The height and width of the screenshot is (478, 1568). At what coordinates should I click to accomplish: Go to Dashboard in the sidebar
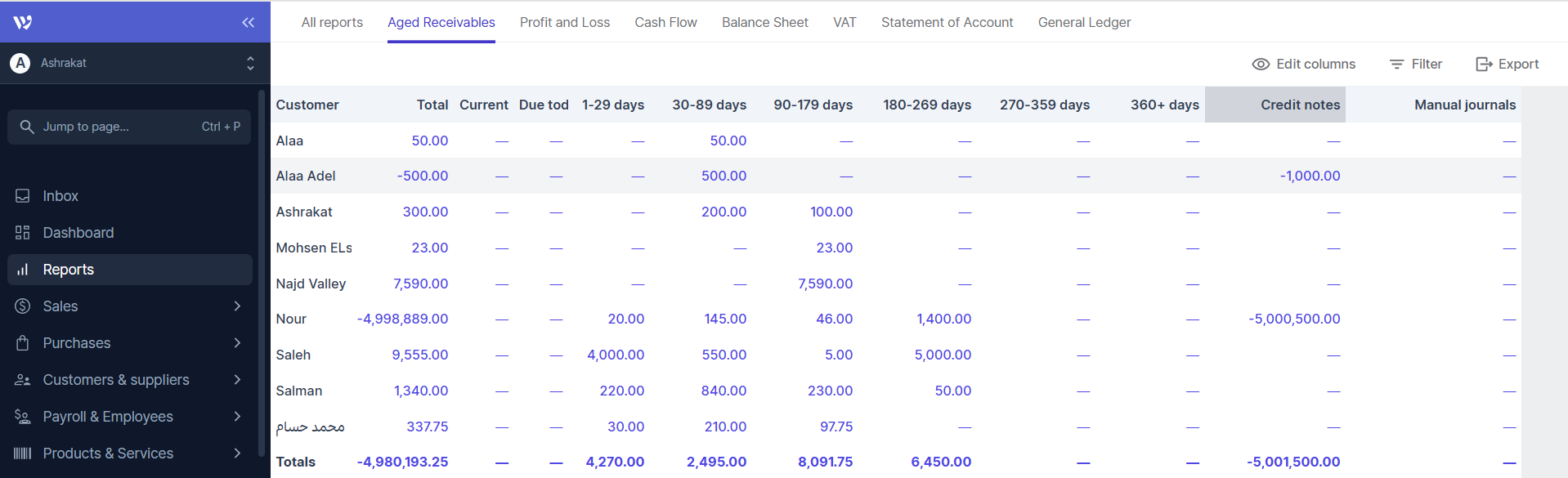[78, 233]
